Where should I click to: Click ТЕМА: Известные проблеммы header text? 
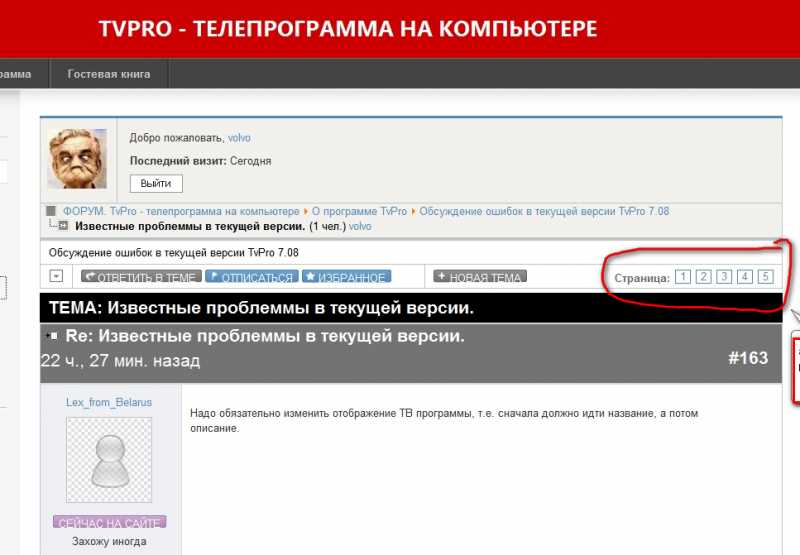click(261, 308)
